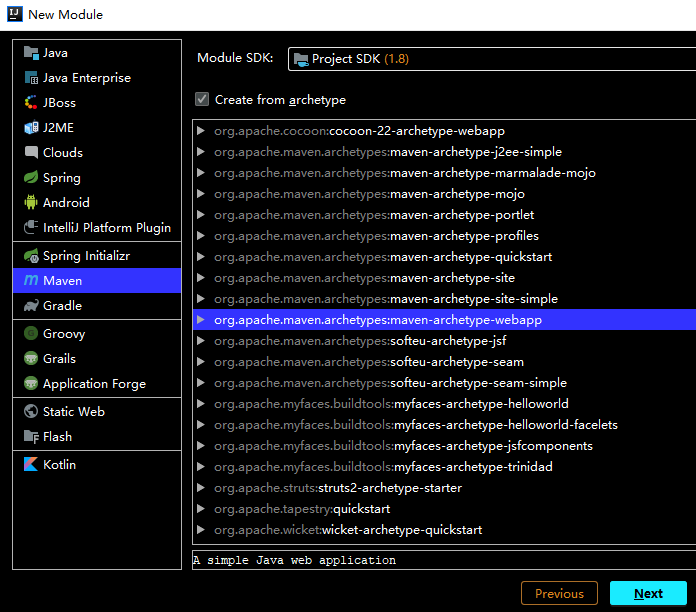Image resolution: width=696 pixels, height=612 pixels.
Task: Select myfaces-archetype-trinidad archetype
Action: point(444,466)
